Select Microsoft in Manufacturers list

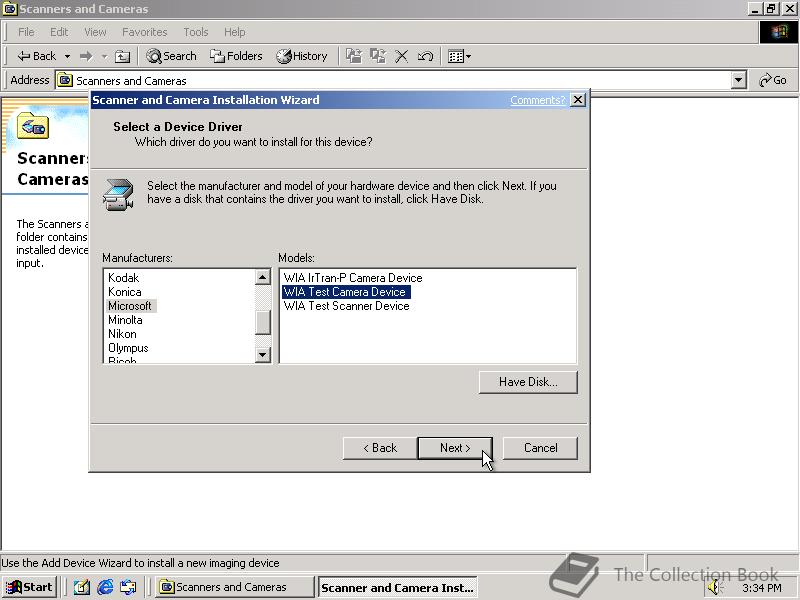pyautogui.click(x=130, y=306)
